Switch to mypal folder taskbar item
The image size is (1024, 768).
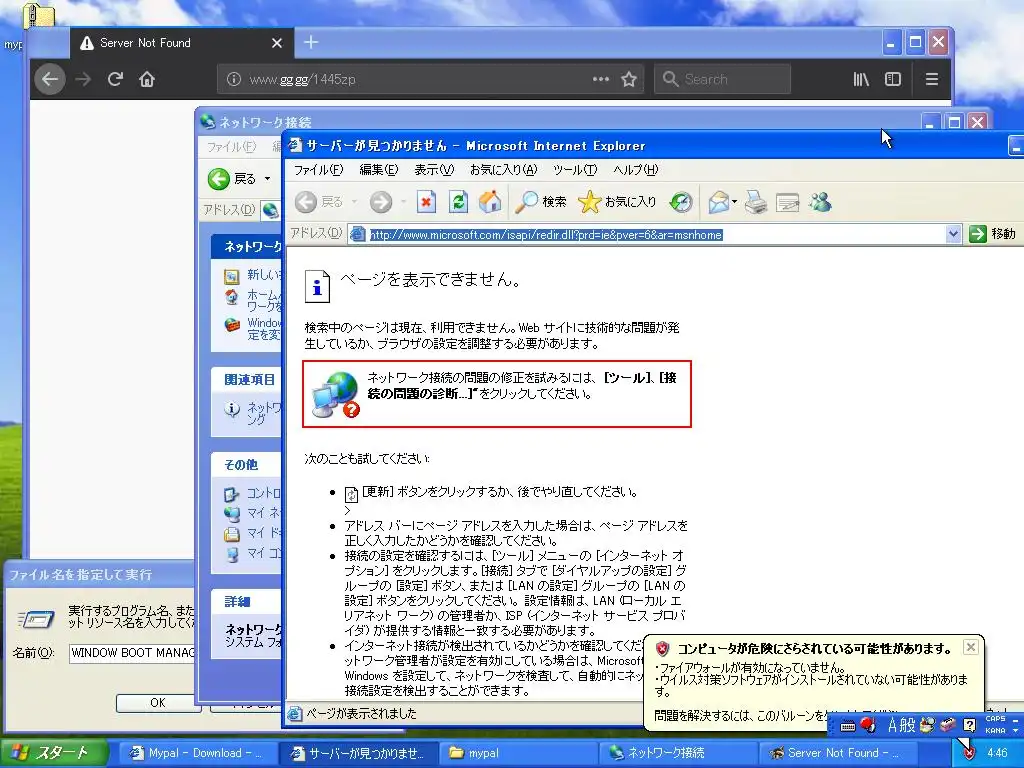pyautogui.click(x=519, y=753)
